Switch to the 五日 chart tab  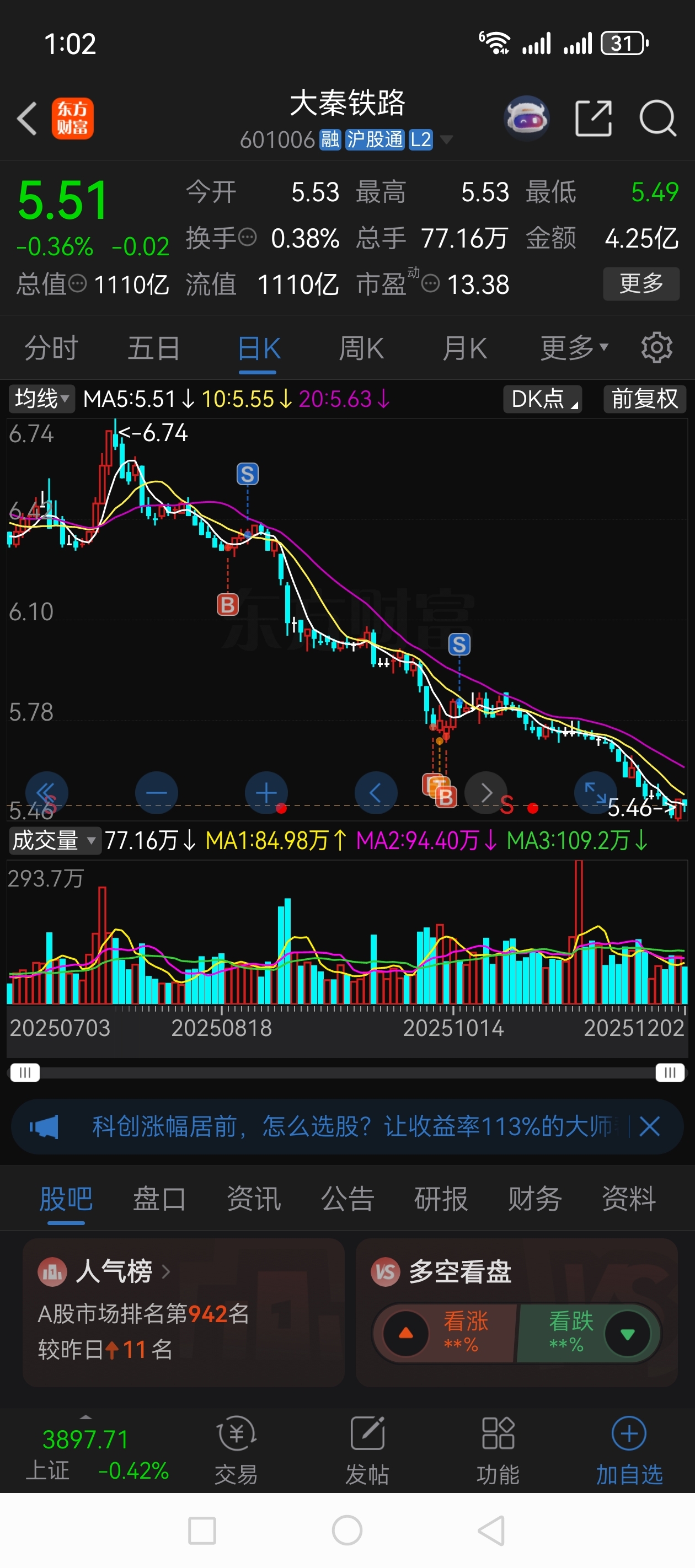pyautogui.click(x=153, y=349)
